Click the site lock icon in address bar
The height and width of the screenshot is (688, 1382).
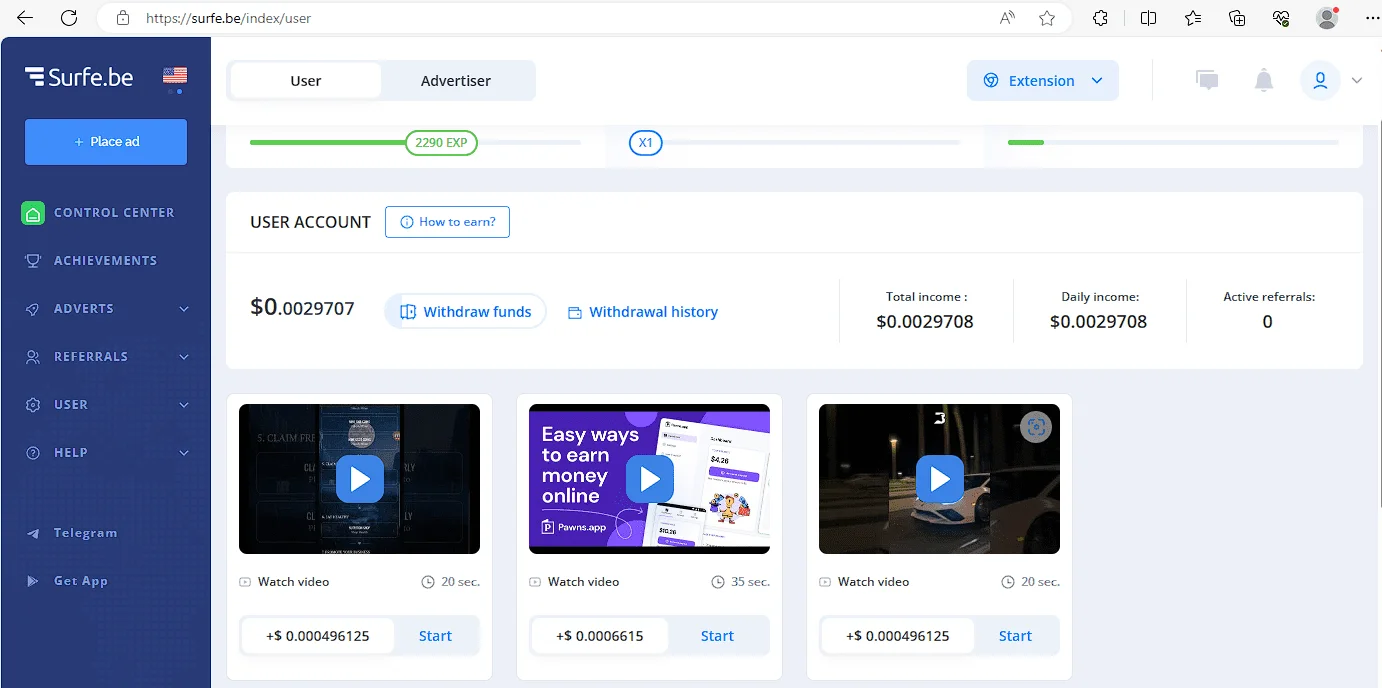[123, 18]
